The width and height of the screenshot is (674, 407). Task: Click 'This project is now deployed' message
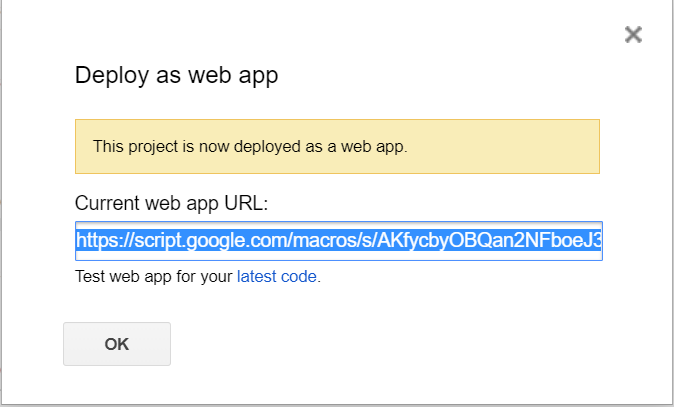[x=250, y=146]
